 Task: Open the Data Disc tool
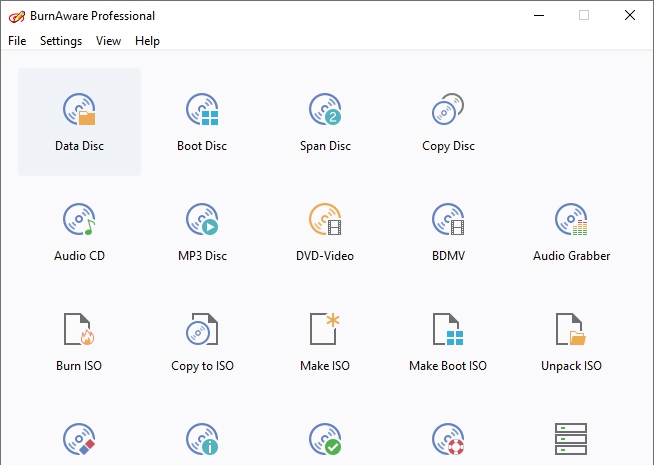point(79,122)
